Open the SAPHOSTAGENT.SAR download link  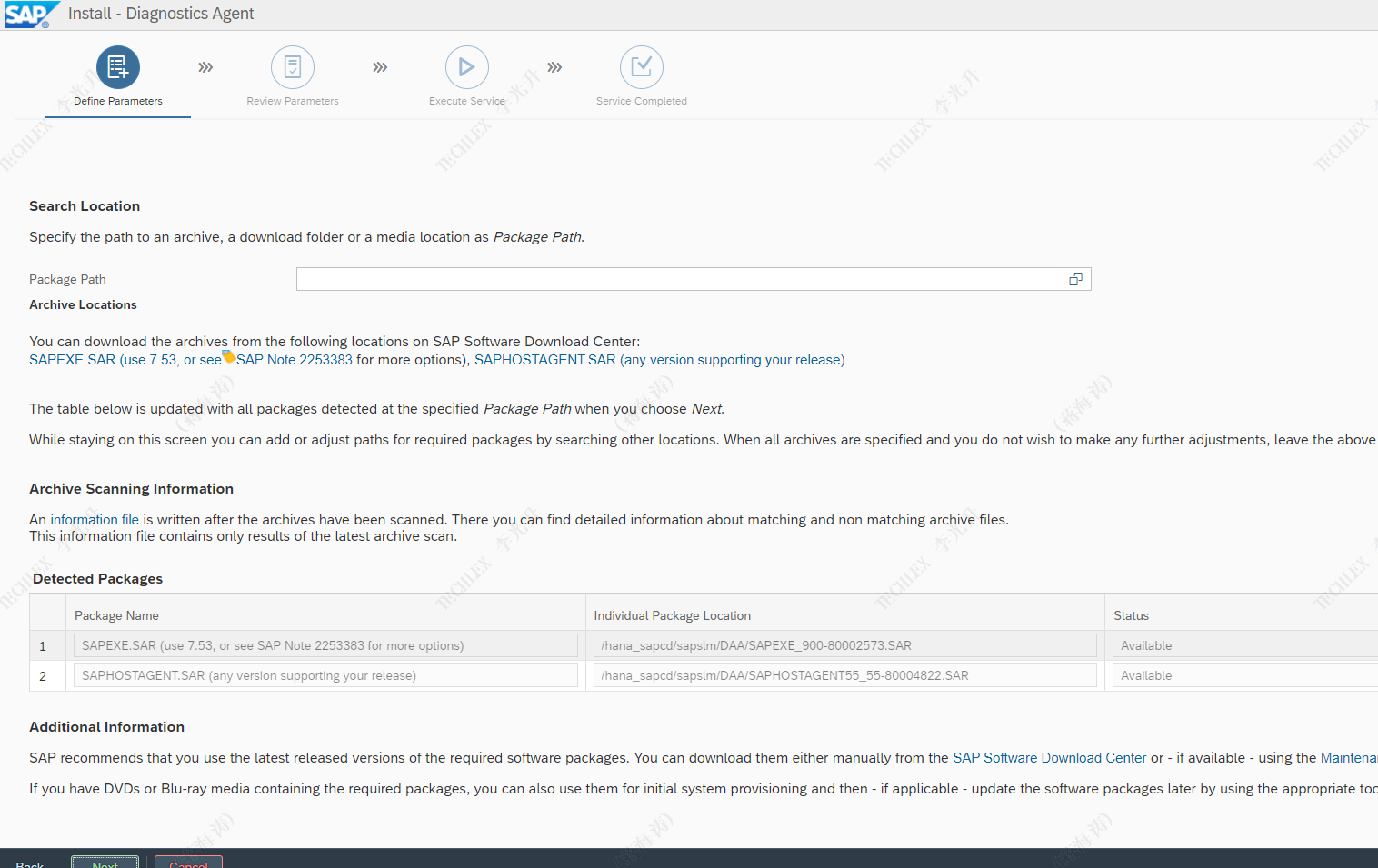coord(660,360)
